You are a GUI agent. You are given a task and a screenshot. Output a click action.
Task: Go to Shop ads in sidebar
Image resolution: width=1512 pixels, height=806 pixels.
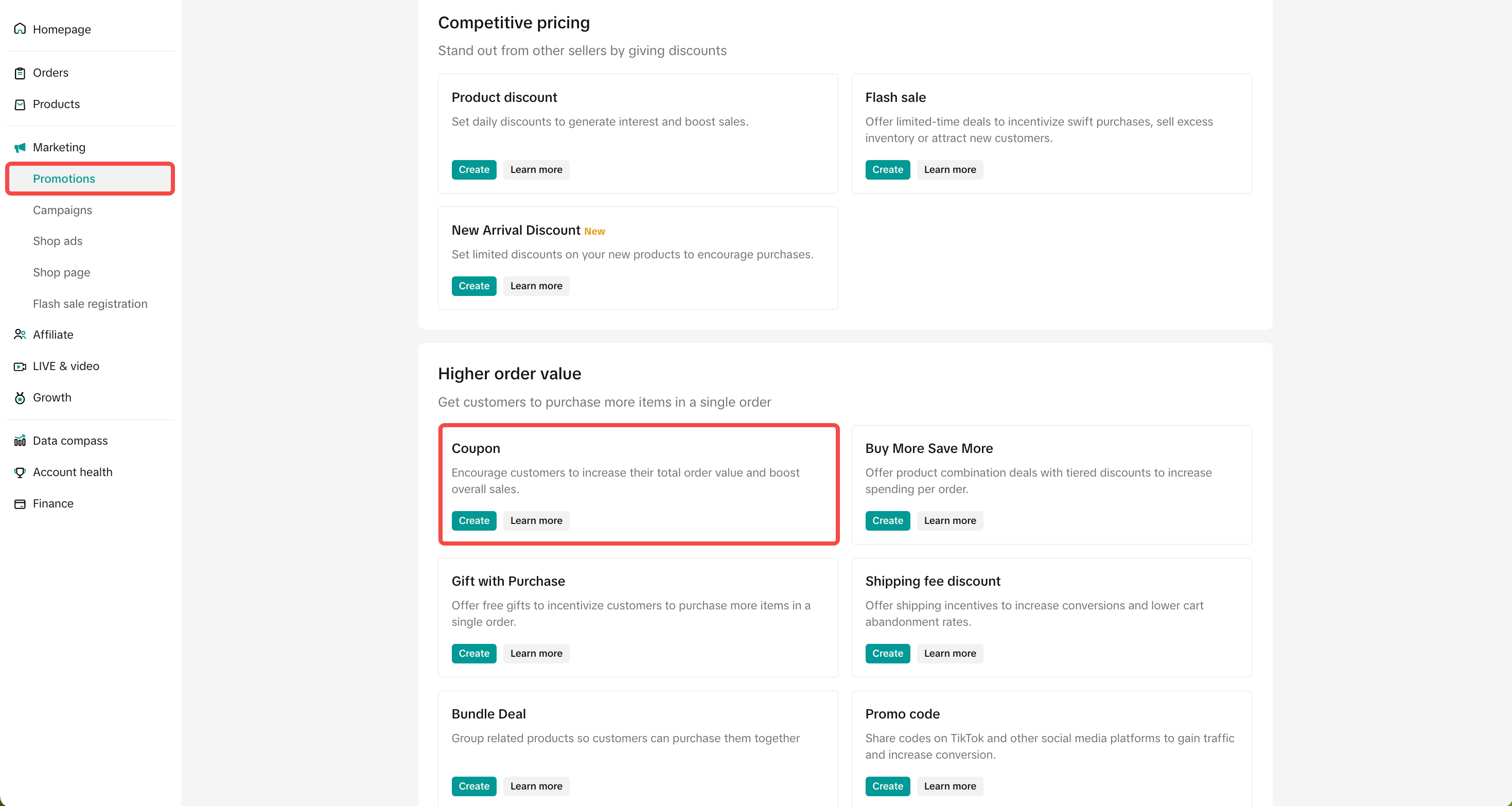[58, 241]
